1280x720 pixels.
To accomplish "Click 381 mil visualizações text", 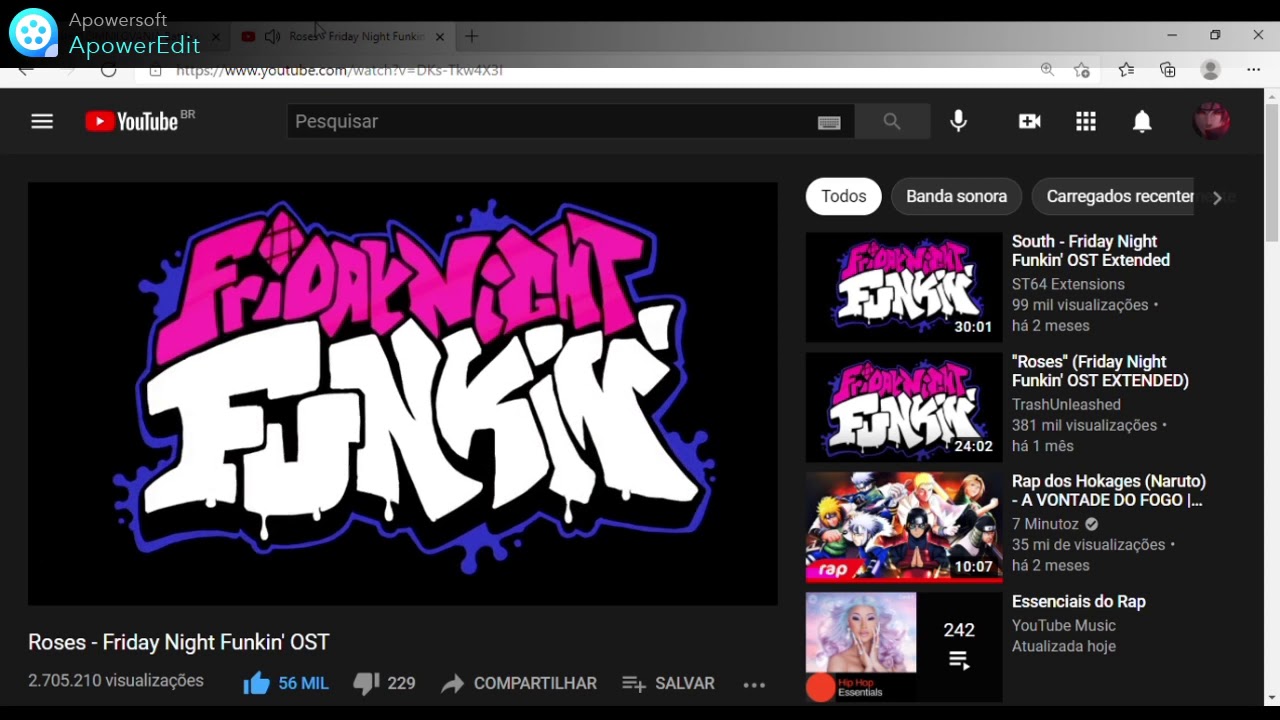I will click(x=1084, y=425).
